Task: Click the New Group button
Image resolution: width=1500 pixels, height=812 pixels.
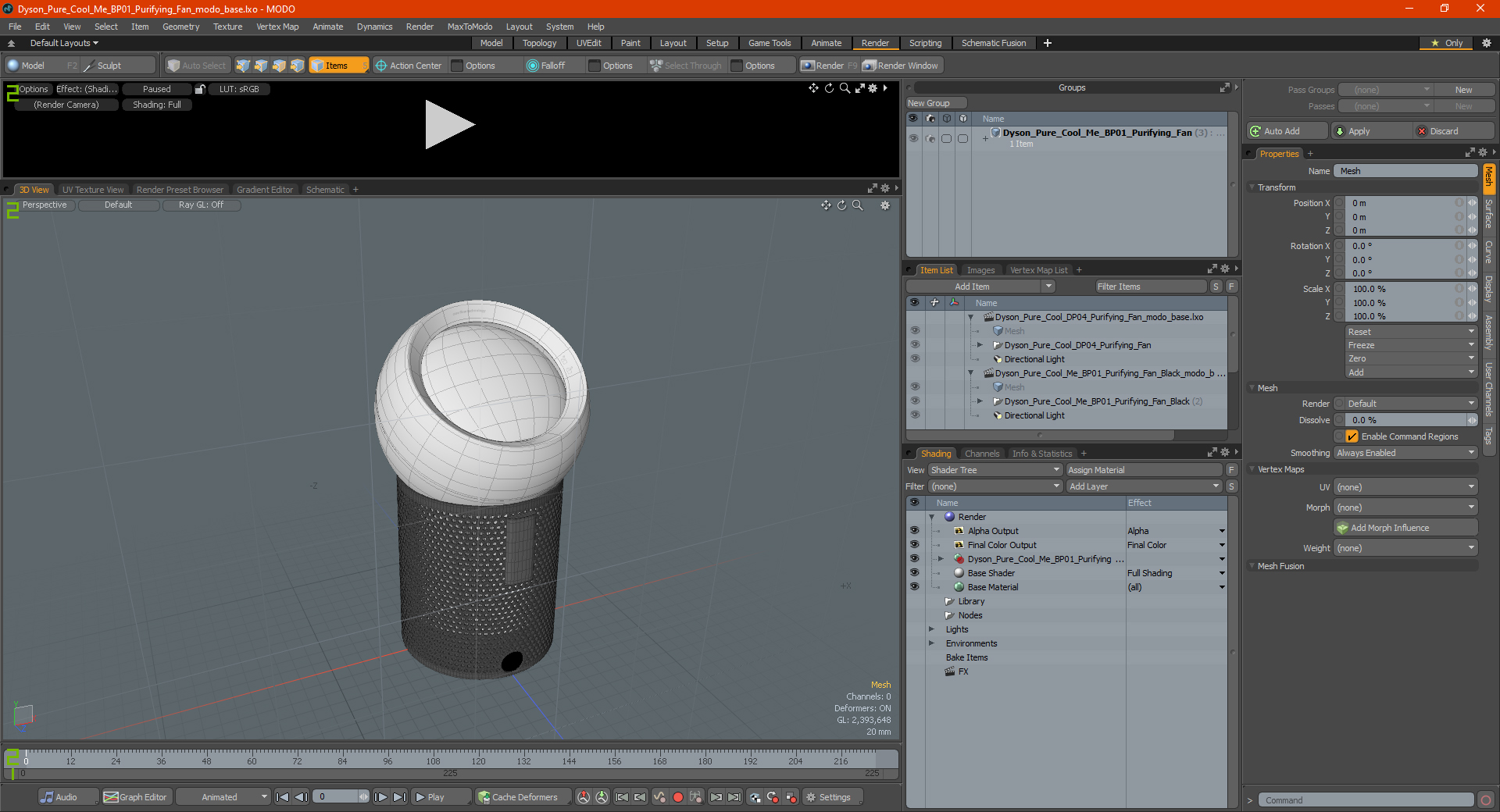Action: pos(936,103)
